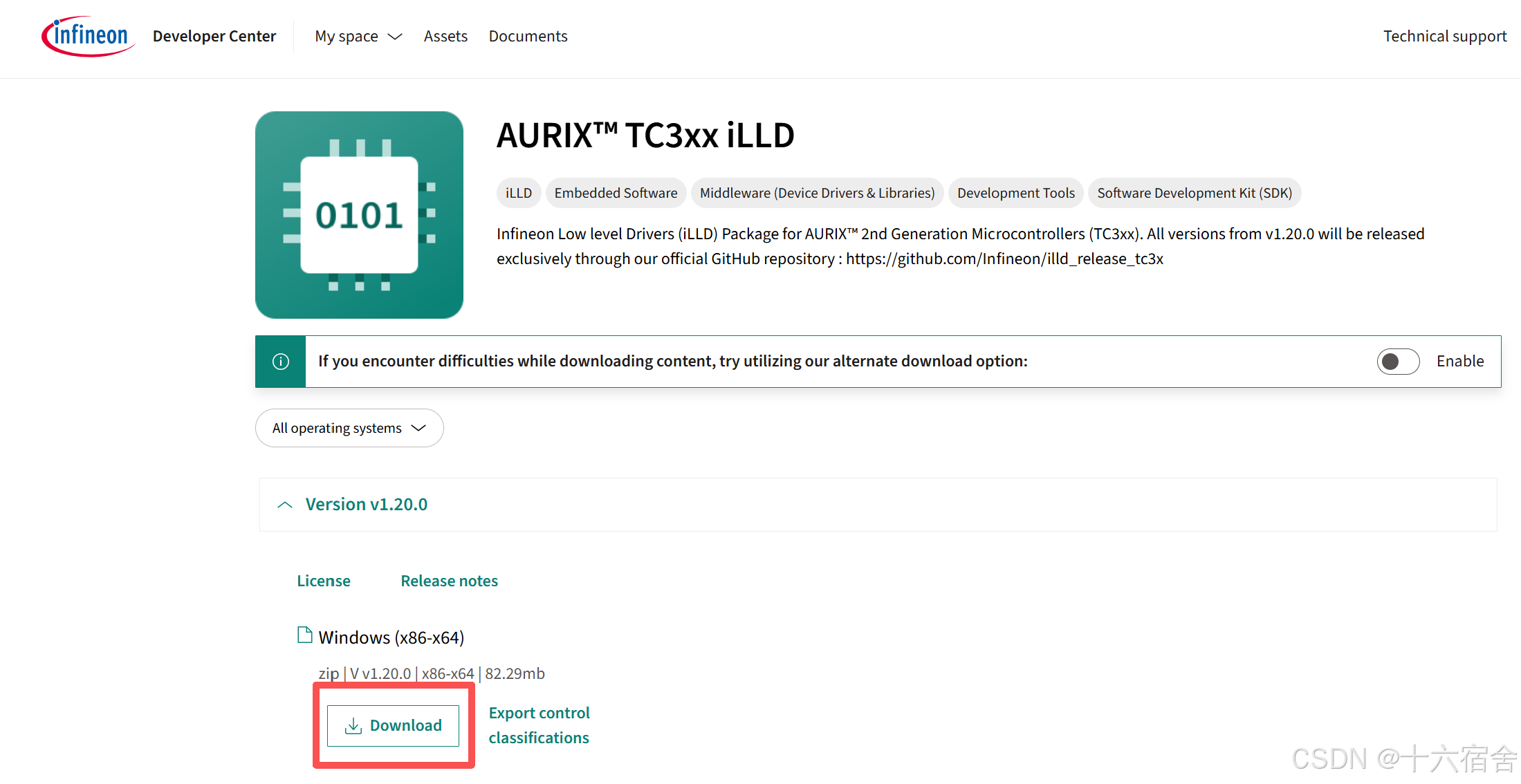Click the info icon in the banner
The image size is (1521, 784).
(x=281, y=362)
